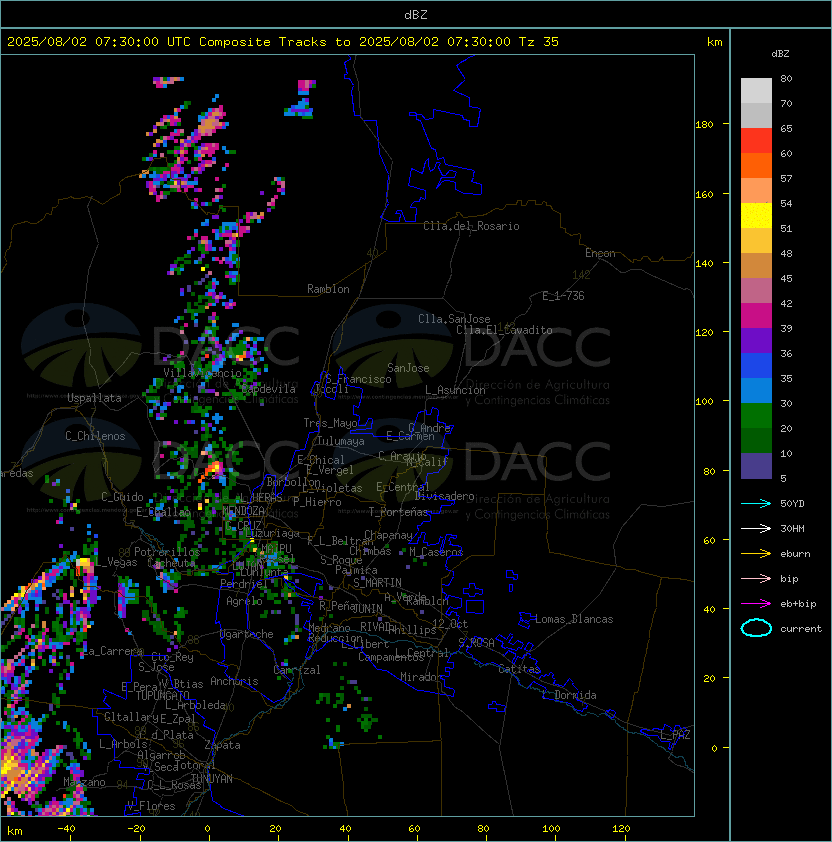Click the '180' km mark on right axis
The height and width of the screenshot is (842, 832).
pos(704,125)
